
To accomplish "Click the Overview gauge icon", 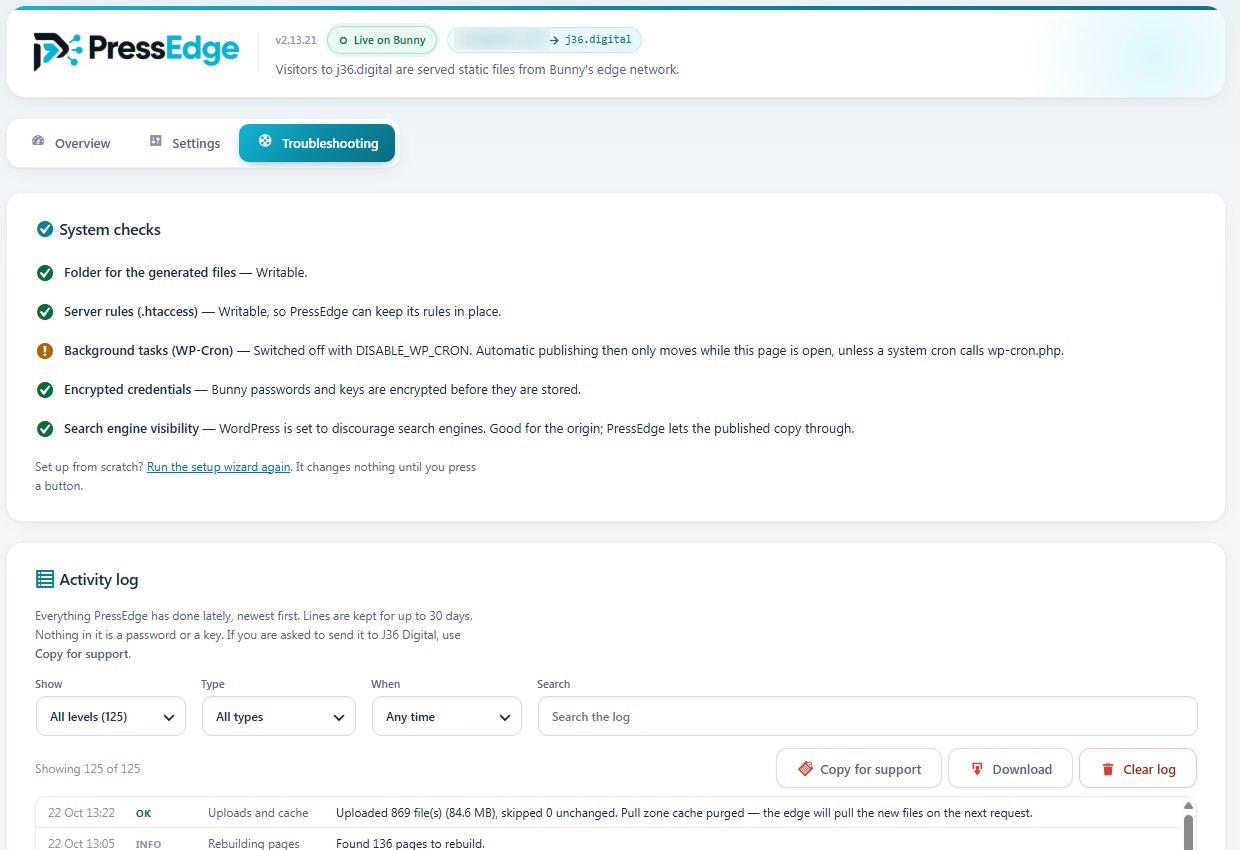I will (x=38, y=141).
